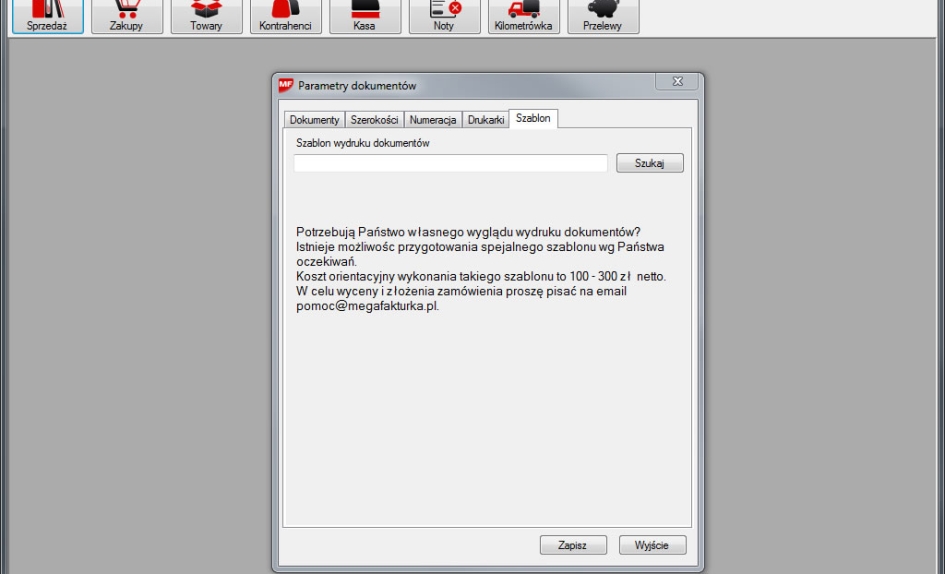Click the Szablon tab
This screenshot has width=945, height=574.
click(x=533, y=119)
